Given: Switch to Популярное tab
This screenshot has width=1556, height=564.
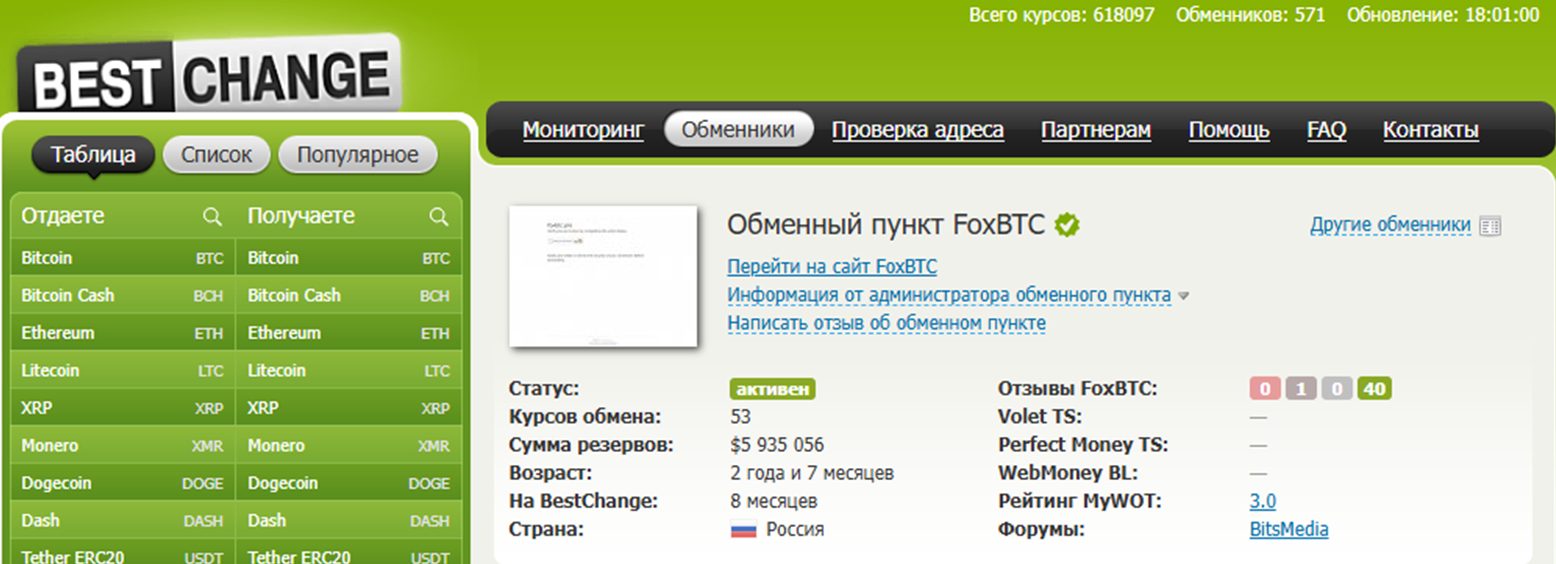Looking at the screenshot, I should tap(357, 155).
